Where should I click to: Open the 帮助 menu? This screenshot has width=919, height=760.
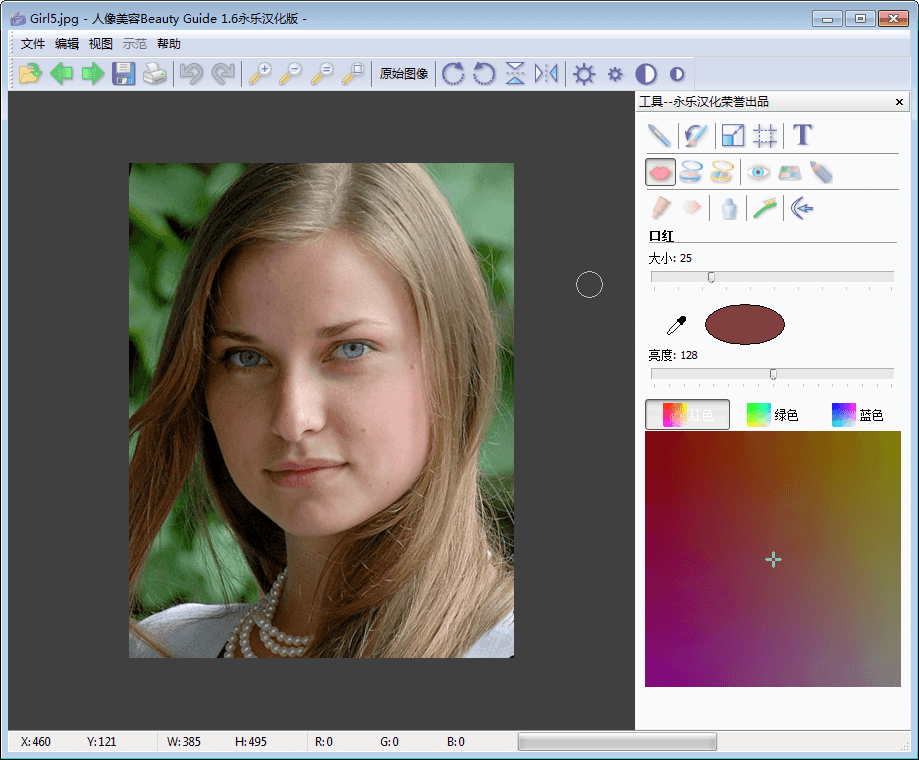click(169, 44)
